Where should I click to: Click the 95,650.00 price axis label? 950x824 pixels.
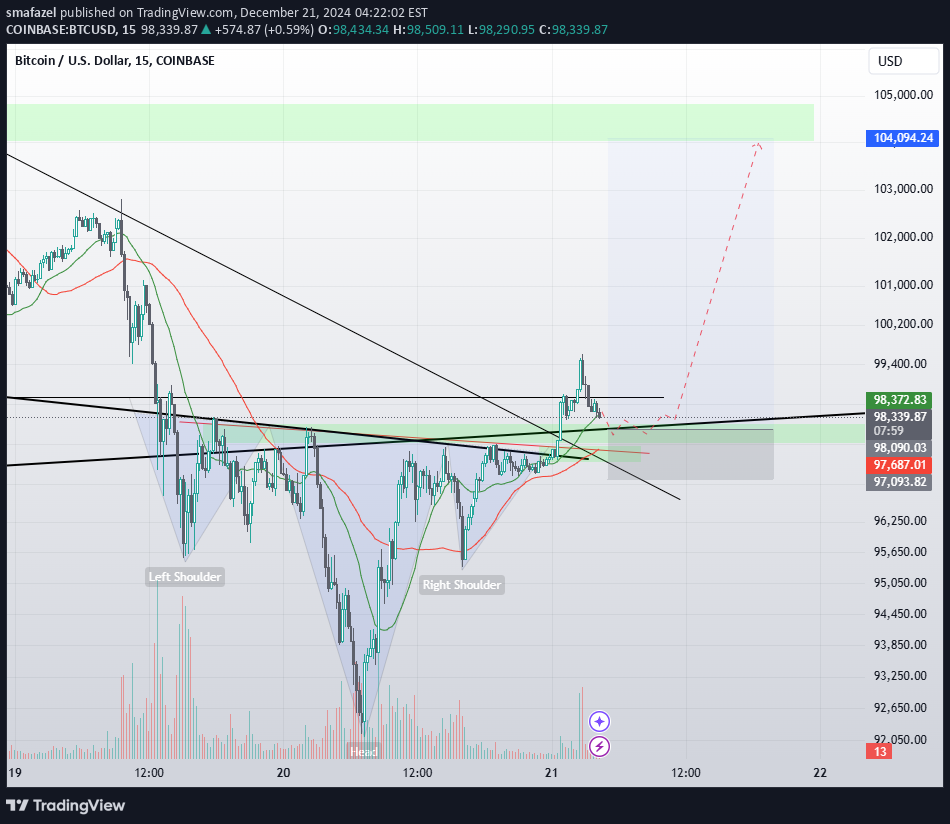(x=900, y=552)
